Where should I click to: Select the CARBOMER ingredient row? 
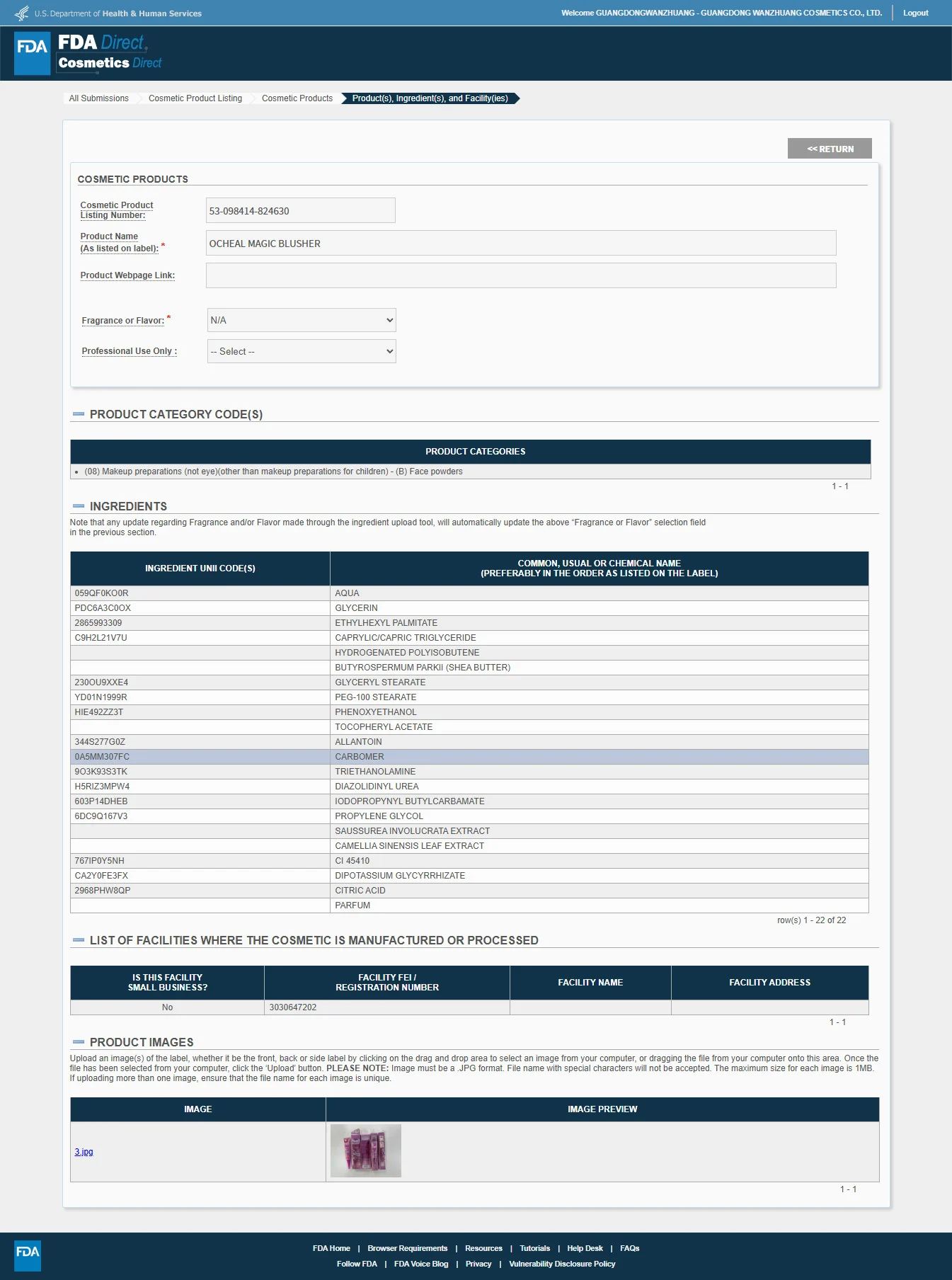(x=469, y=757)
